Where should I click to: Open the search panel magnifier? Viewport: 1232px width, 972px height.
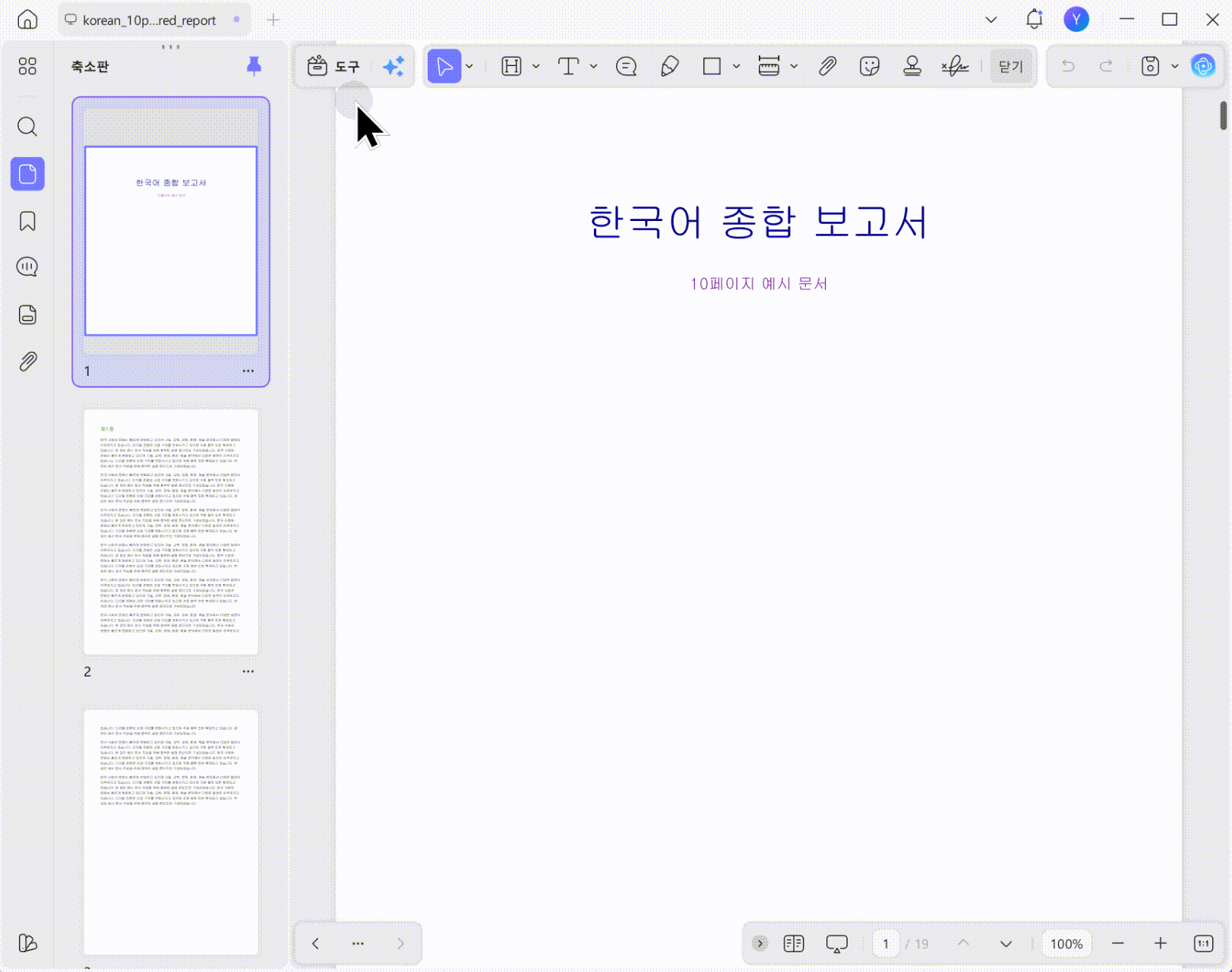tap(27, 127)
